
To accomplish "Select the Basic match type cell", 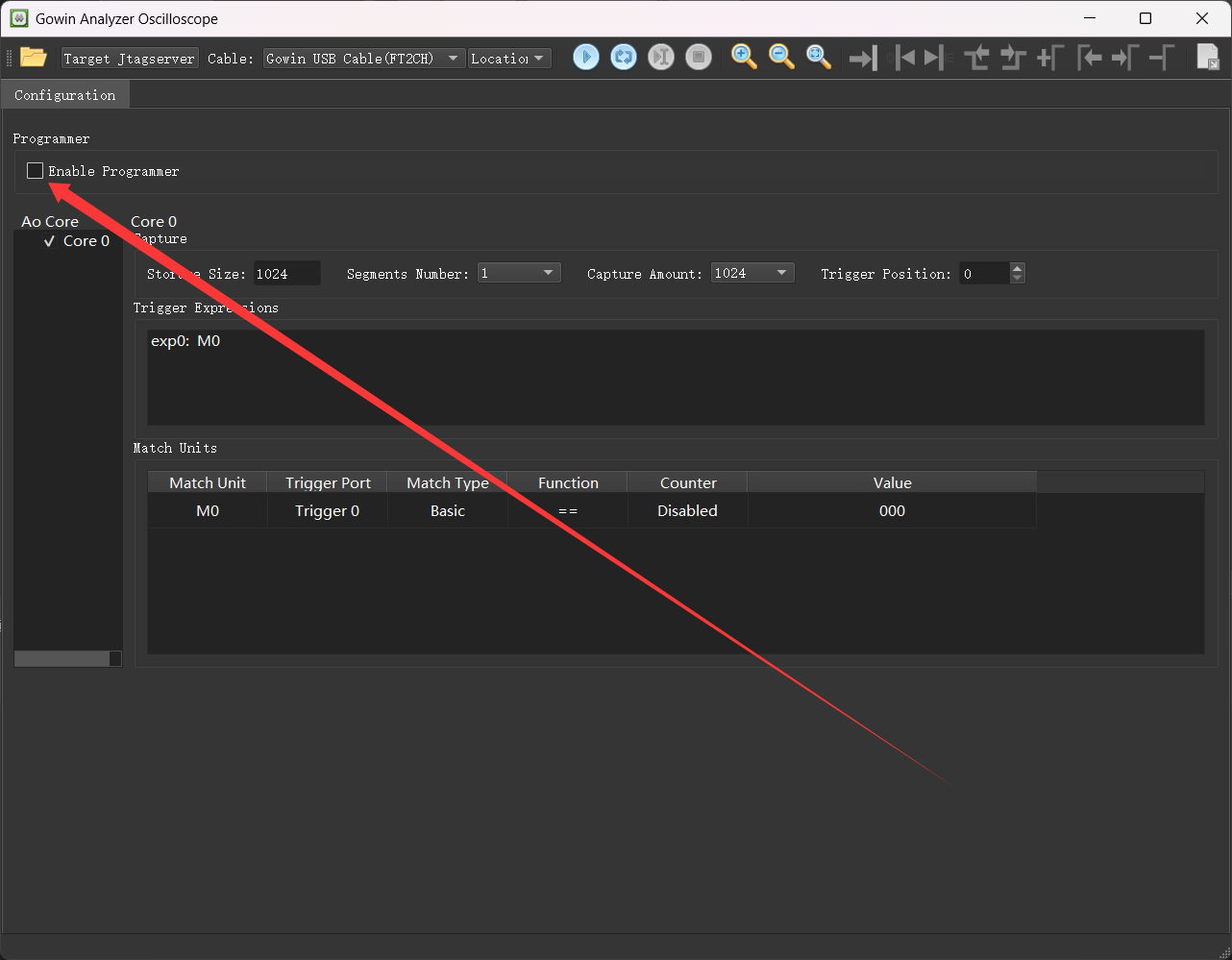I will [448, 511].
